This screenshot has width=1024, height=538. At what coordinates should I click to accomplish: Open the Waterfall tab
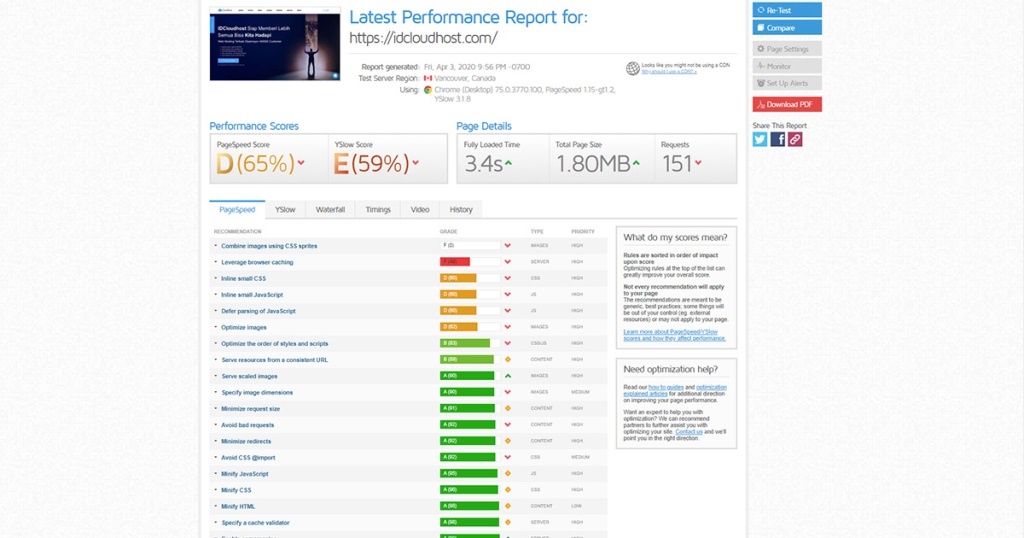point(330,210)
